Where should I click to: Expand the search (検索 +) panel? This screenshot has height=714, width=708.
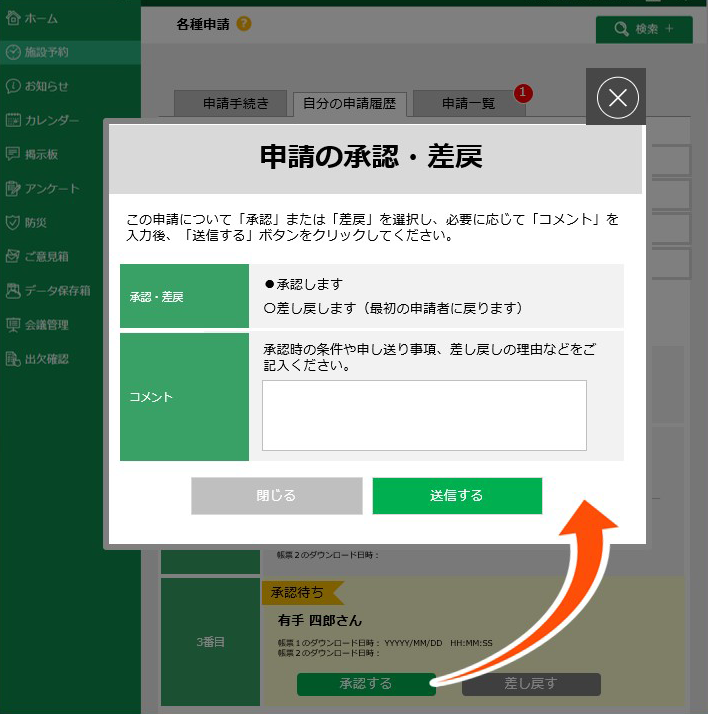(643, 29)
